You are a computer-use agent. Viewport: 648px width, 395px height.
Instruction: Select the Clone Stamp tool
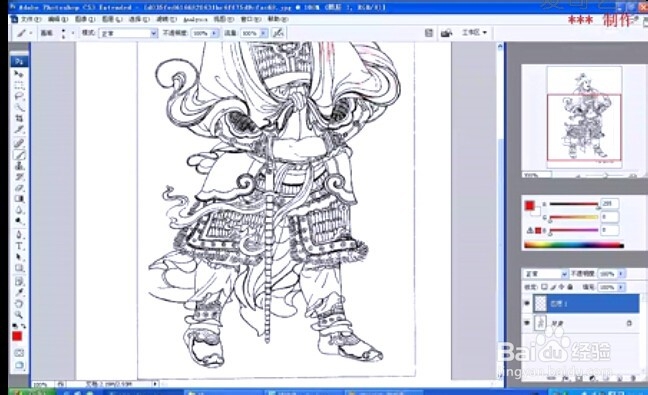(19, 166)
